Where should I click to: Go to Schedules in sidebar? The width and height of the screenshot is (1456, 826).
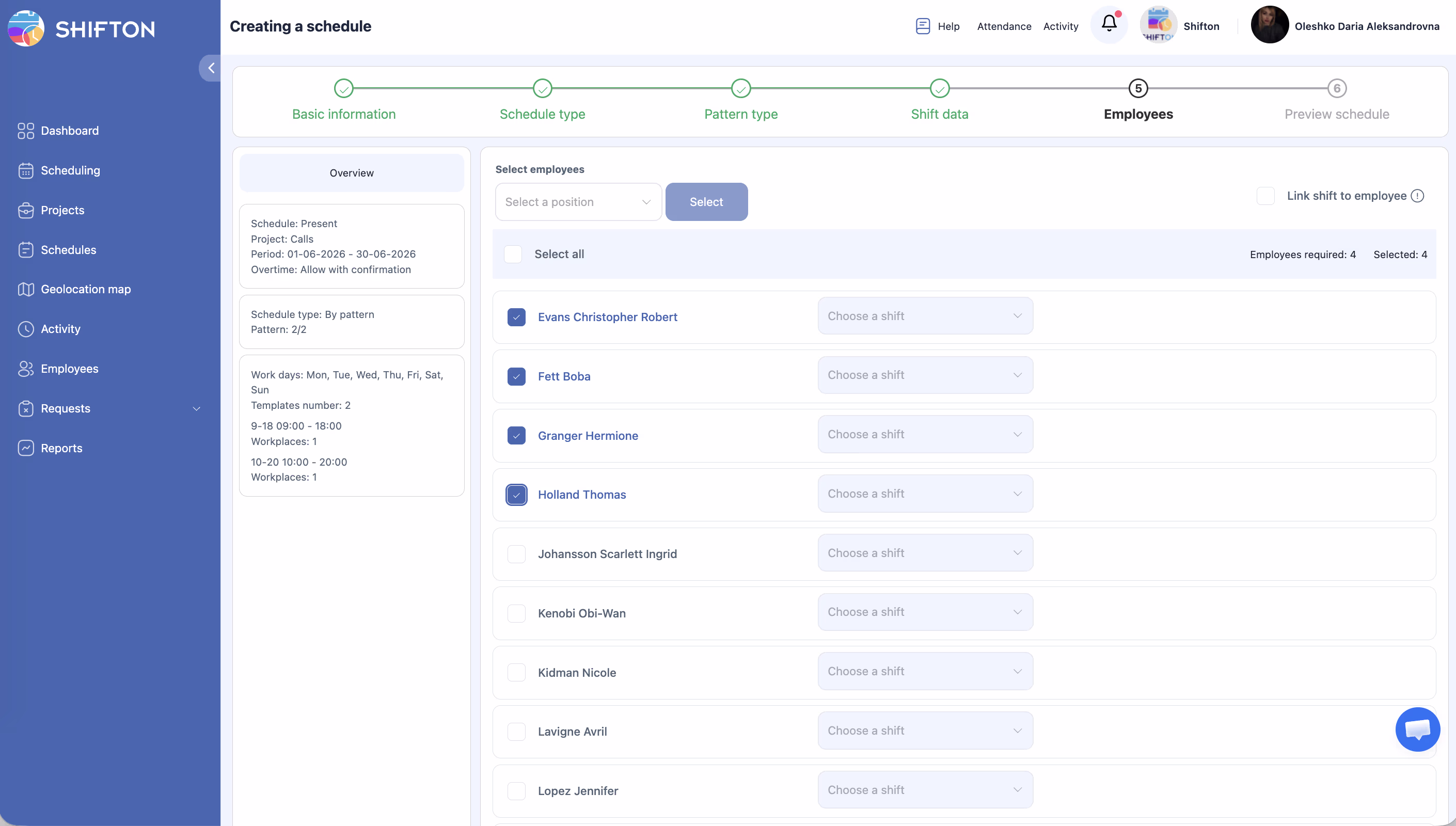tap(68, 250)
